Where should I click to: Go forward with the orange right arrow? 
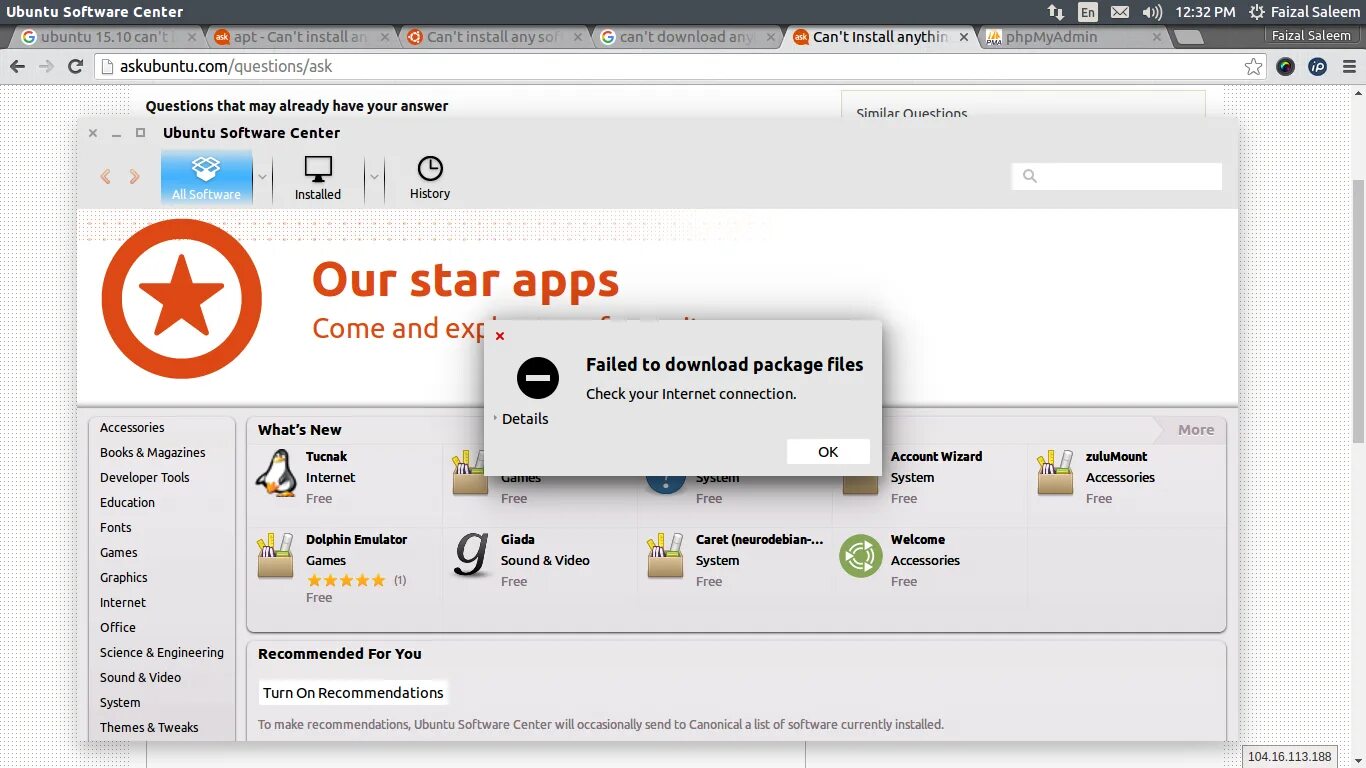pos(134,177)
